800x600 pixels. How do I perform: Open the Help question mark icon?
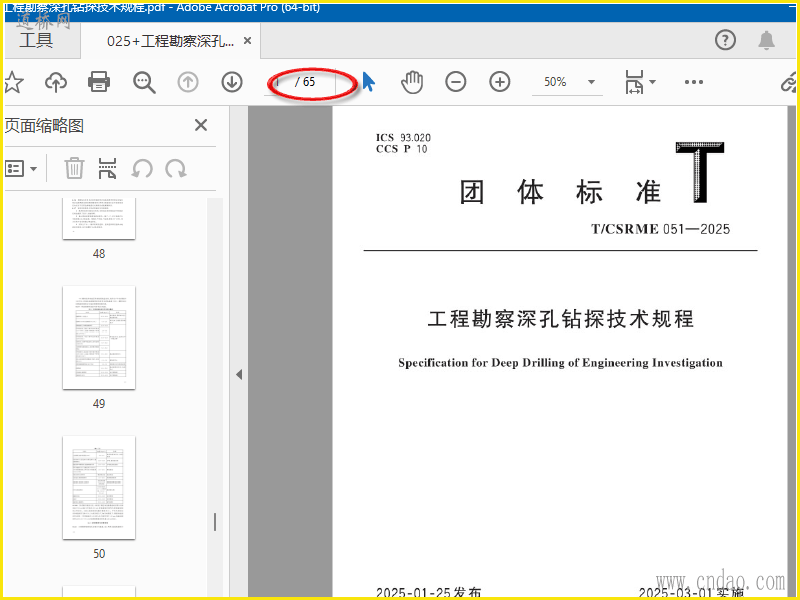[x=725, y=40]
